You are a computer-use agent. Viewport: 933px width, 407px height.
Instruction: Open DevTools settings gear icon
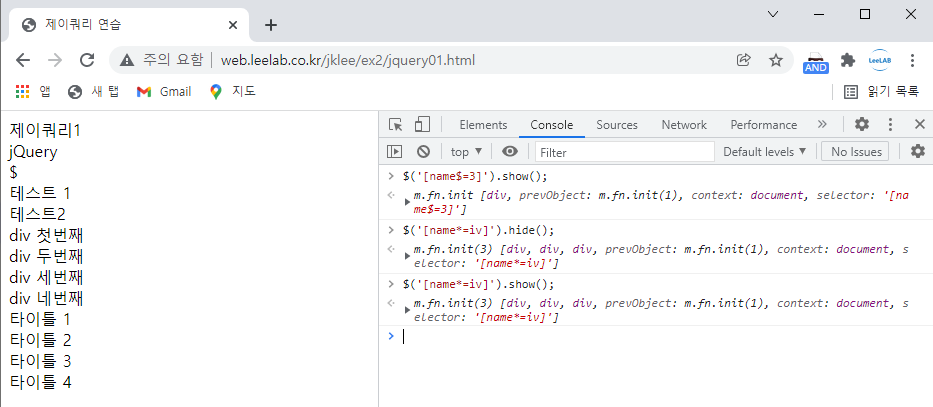coord(862,124)
